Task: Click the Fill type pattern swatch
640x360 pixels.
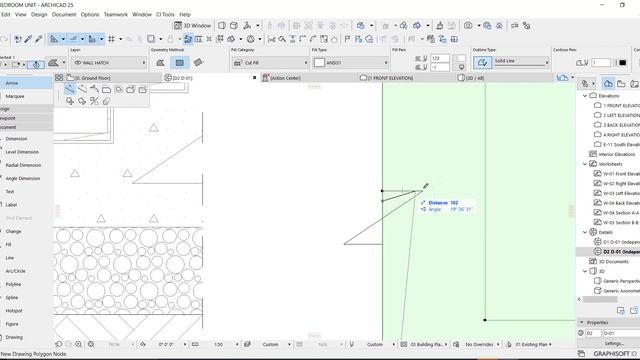Action: (x=319, y=63)
